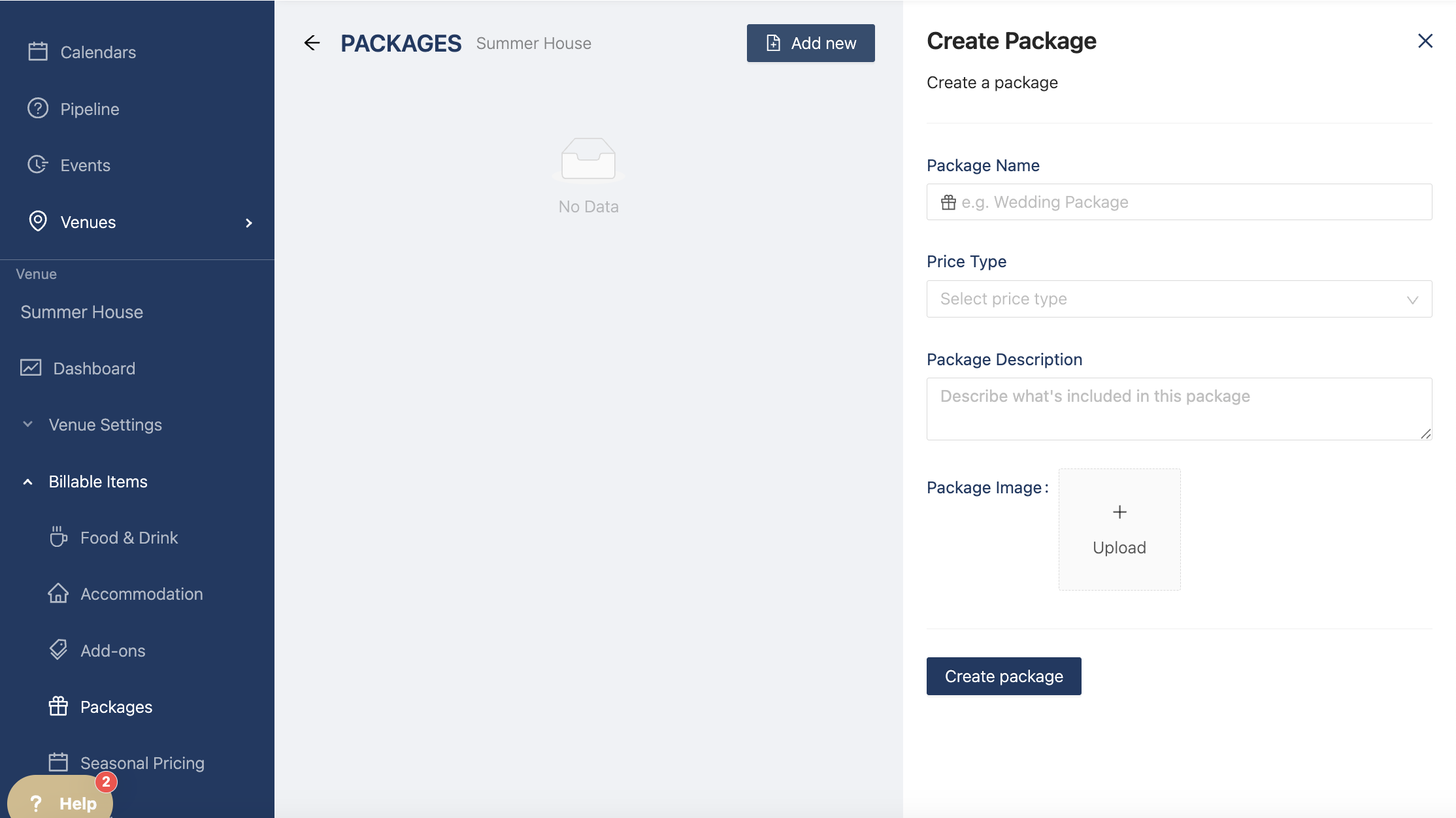Click the Accommodation house icon
Screen dimensions: 1456x818
coord(58,593)
